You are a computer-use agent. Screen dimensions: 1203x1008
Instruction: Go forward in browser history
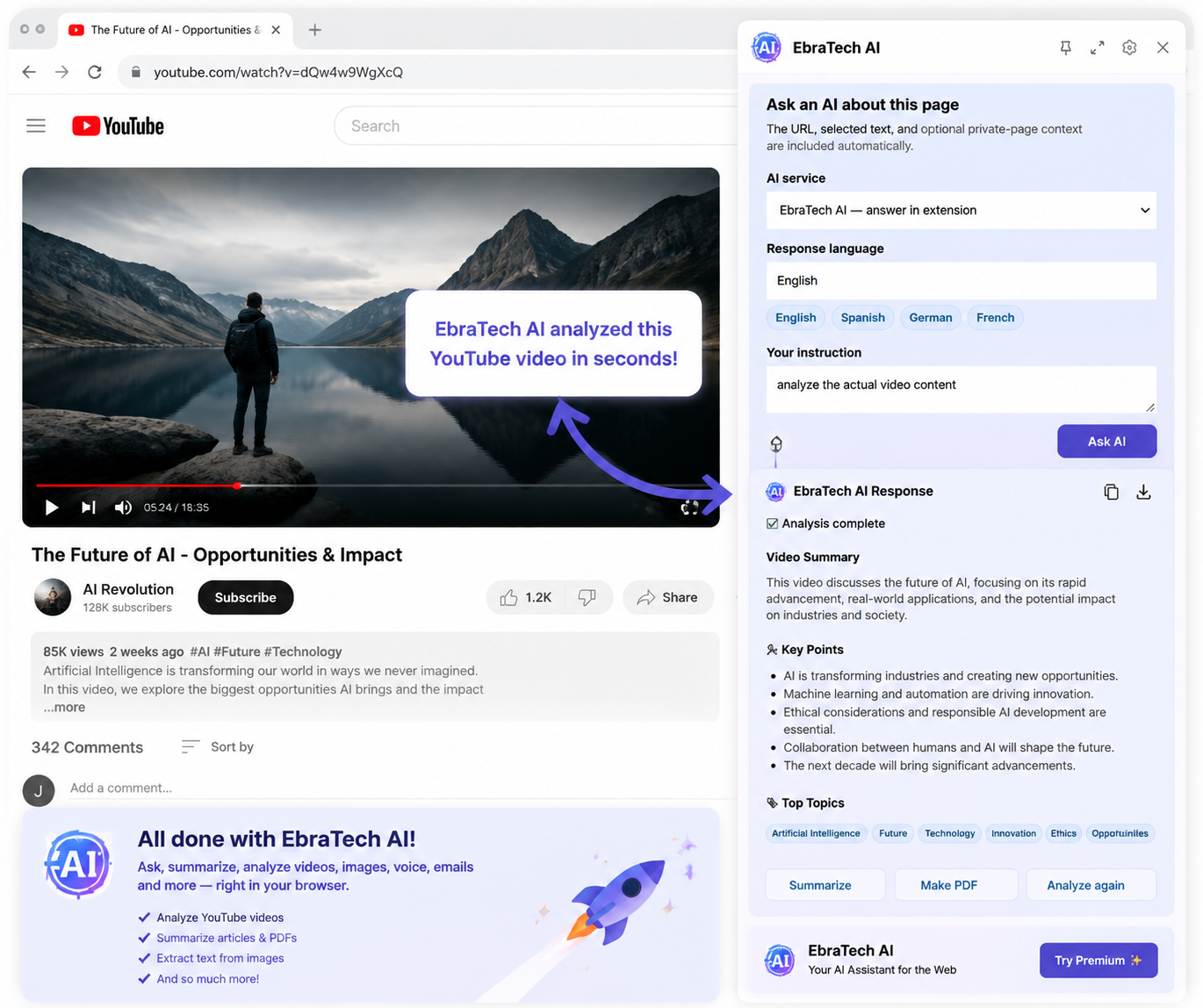pos(61,72)
